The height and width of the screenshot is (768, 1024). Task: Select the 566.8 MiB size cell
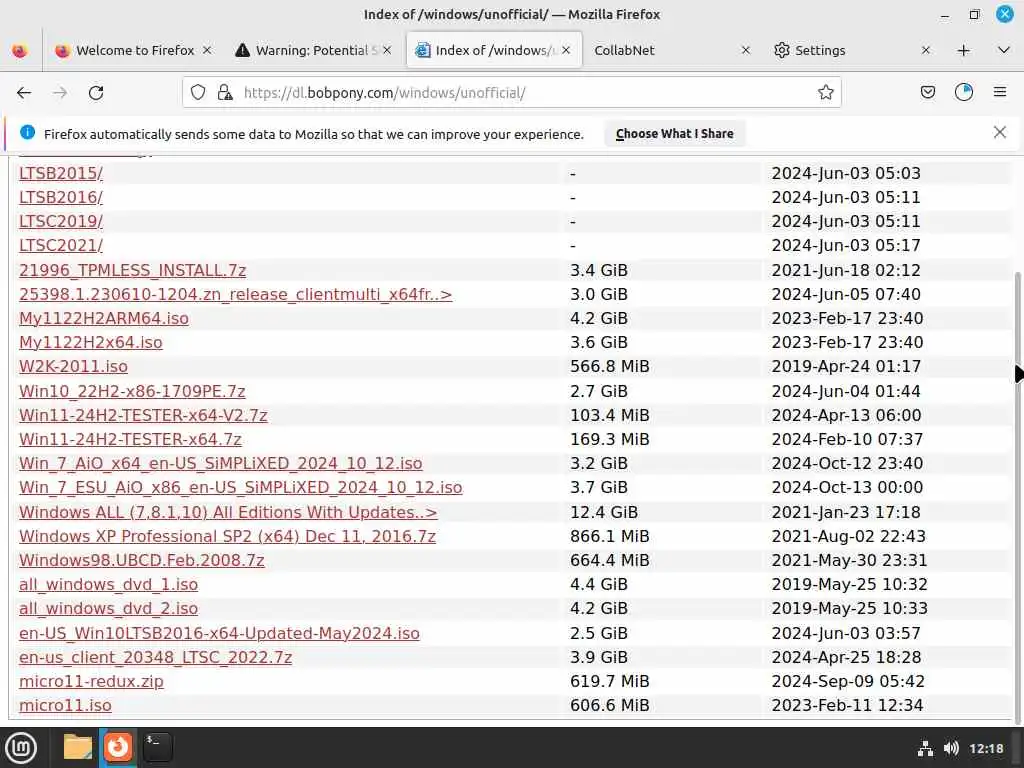pyautogui.click(x=609, y=366)
